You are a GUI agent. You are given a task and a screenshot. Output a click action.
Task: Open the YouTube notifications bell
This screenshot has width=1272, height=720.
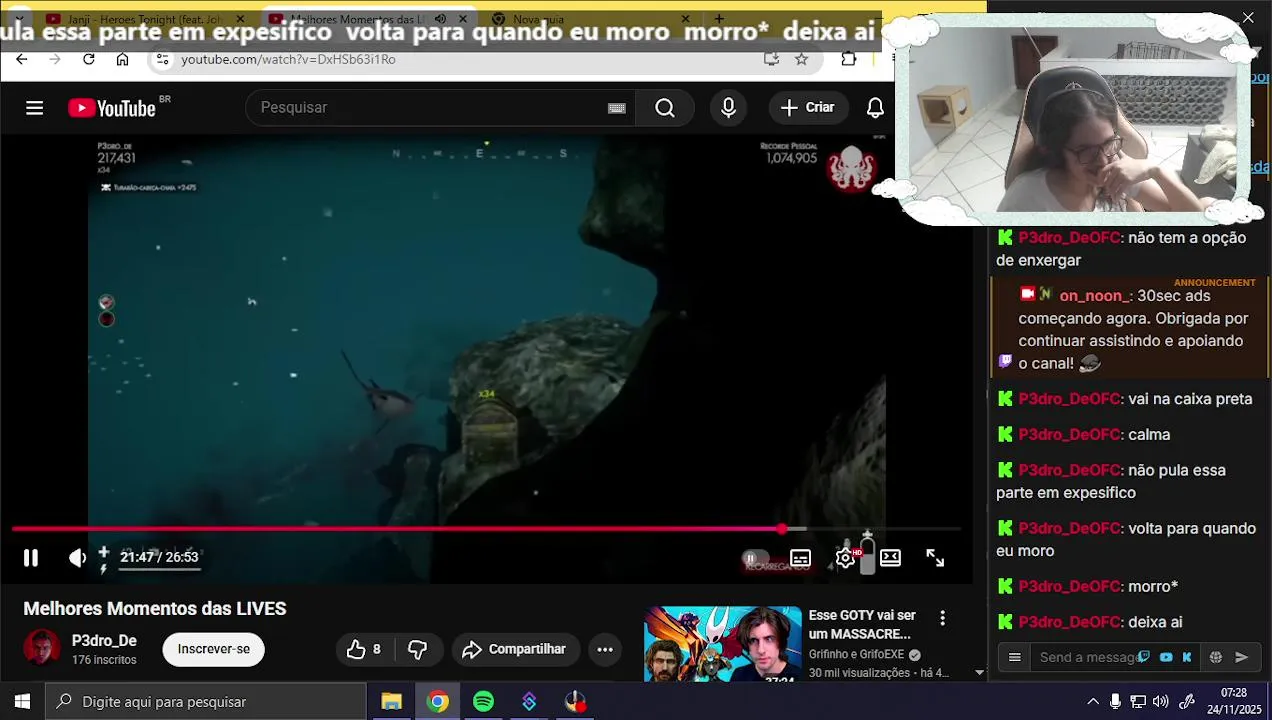[x=875, y=108]
